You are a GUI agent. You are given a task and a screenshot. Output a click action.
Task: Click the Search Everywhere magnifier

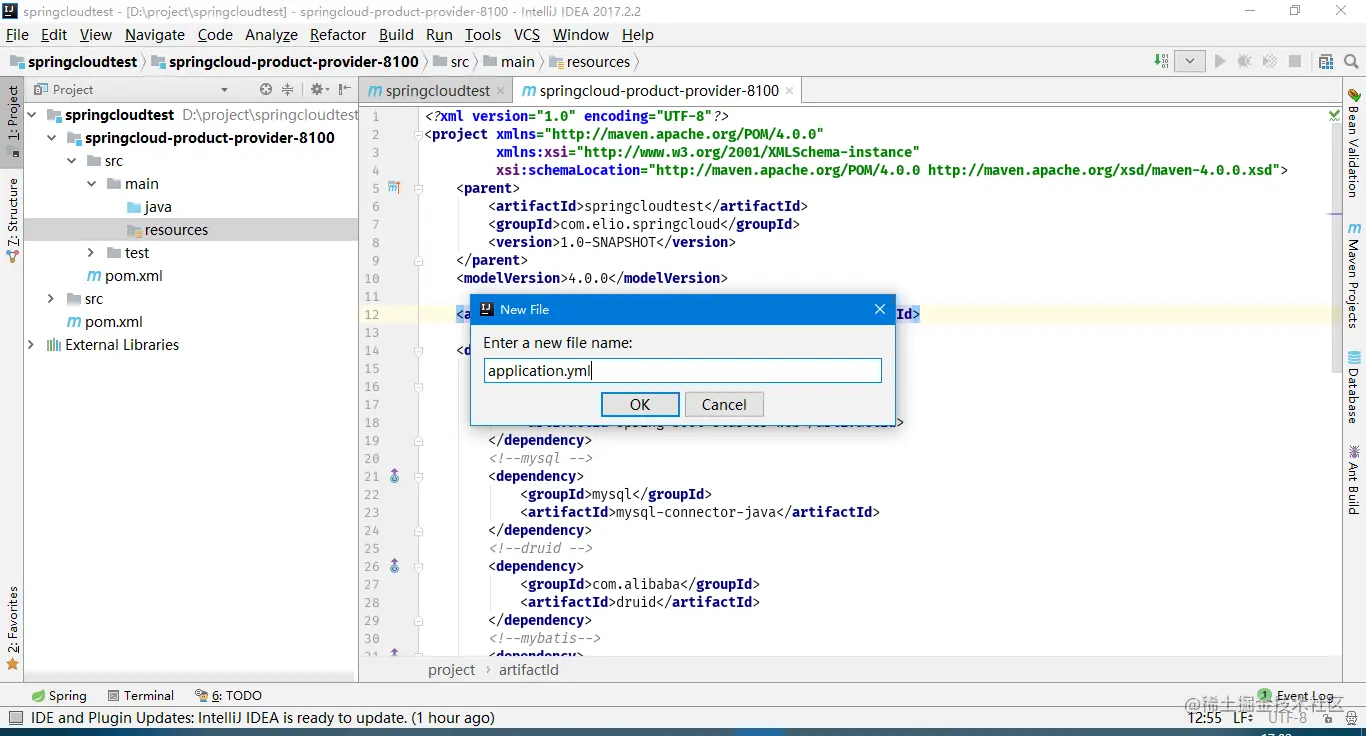pos(1351,61)
